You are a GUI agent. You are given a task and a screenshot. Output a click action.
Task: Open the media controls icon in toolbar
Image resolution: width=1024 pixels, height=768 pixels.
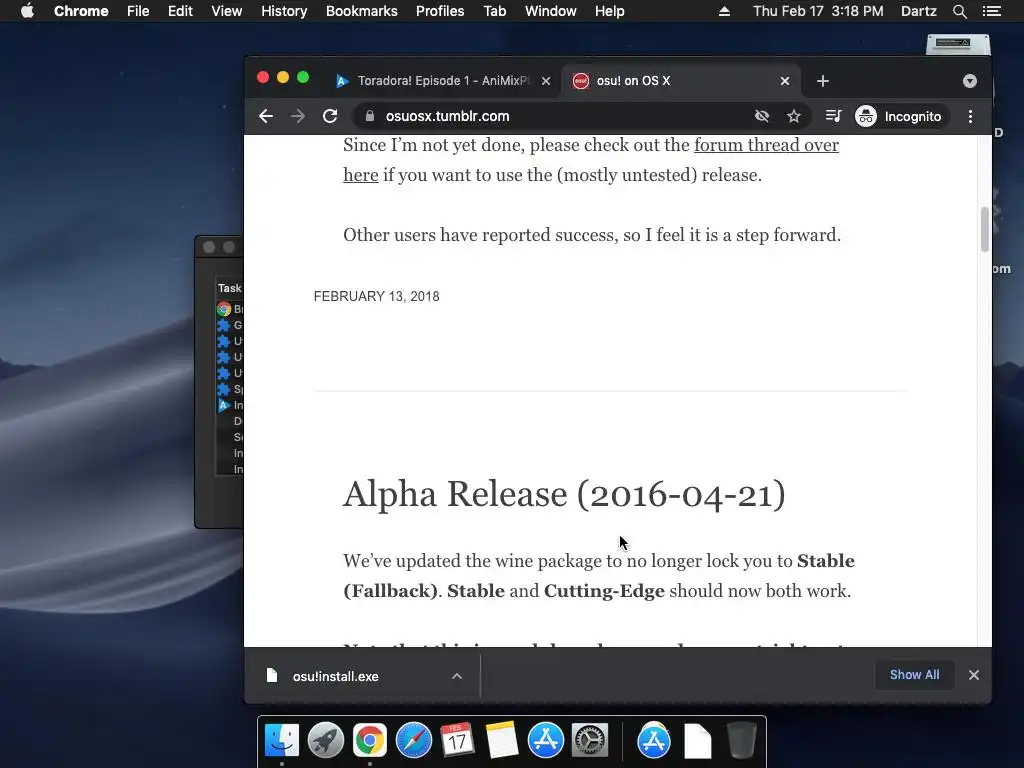833,116
